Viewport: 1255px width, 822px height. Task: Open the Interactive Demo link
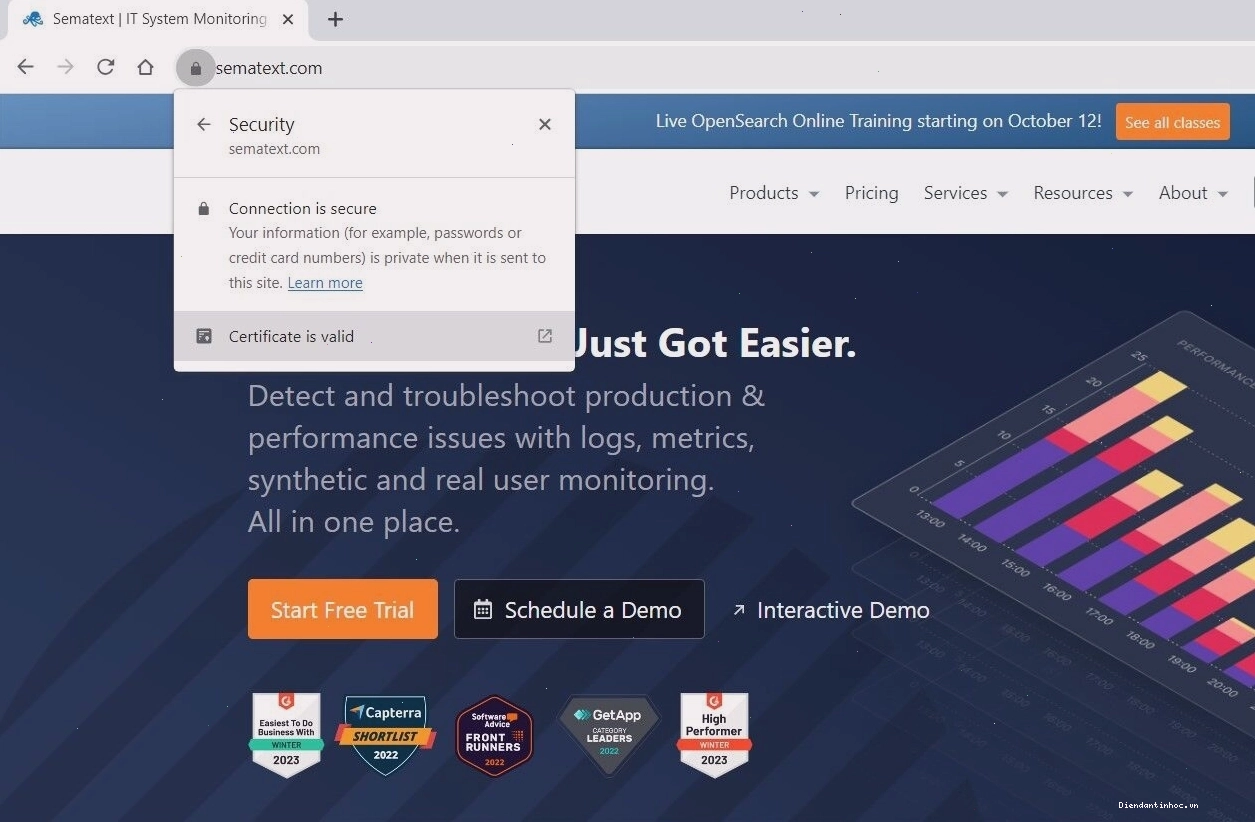tap(831, 610)
